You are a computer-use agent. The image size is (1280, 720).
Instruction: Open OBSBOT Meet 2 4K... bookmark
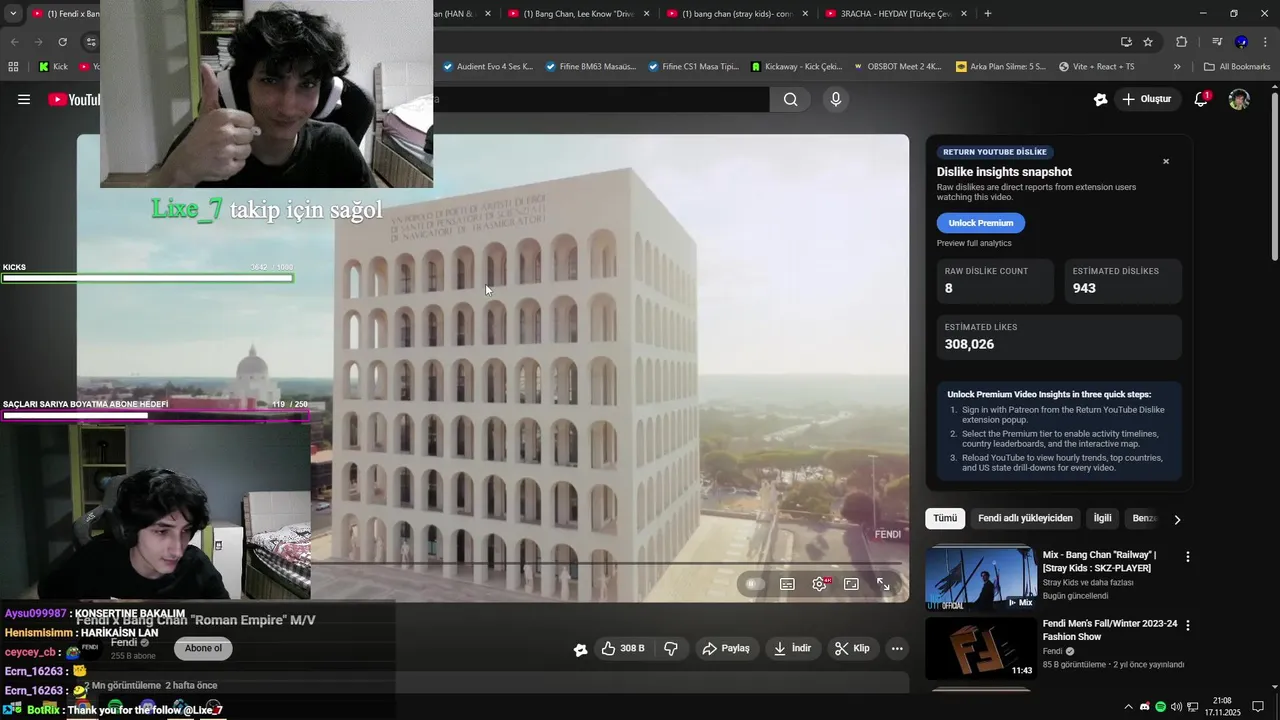tap(898, 67)
